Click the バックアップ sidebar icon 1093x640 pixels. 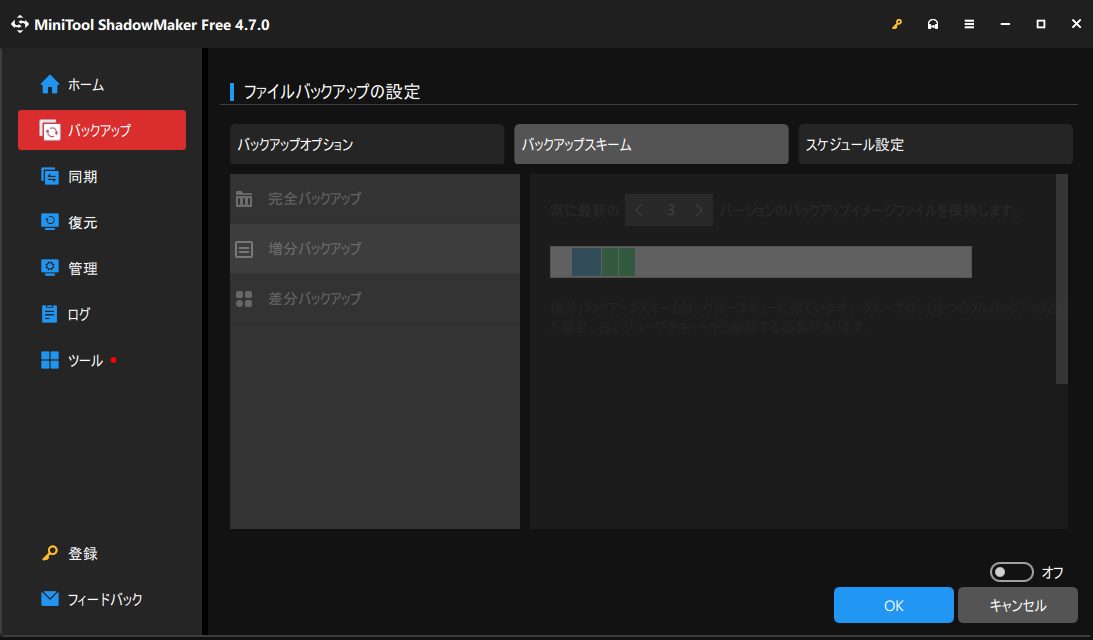[x=49, y=130]
